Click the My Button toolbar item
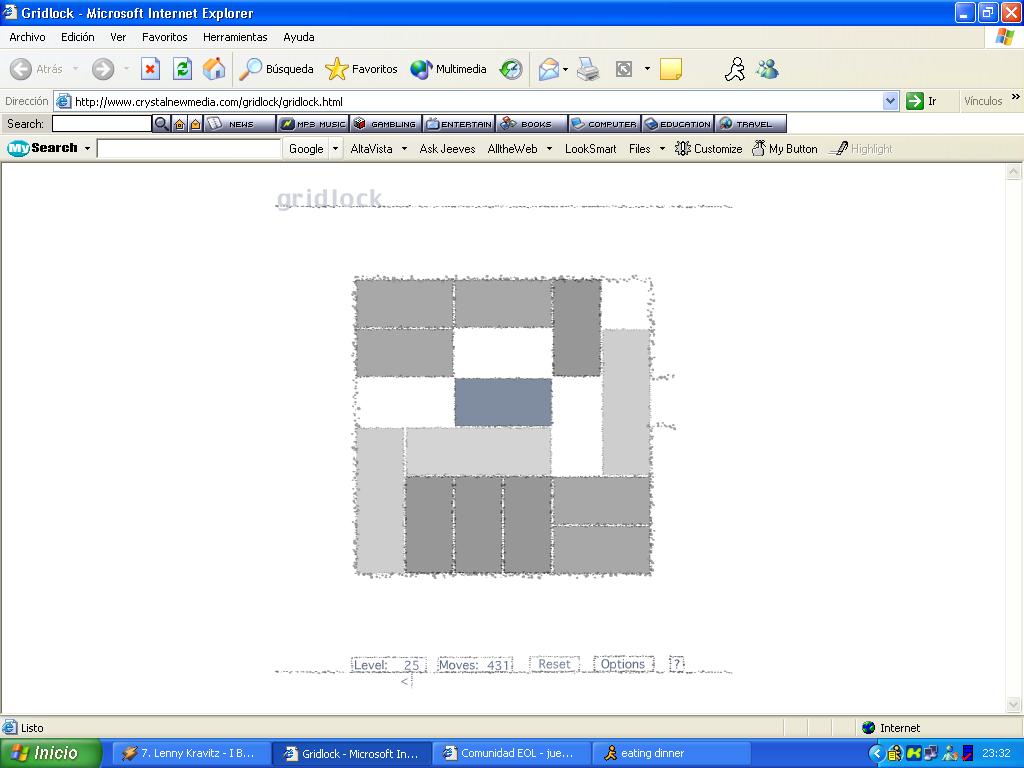 pyautogui.click(x=784, y=148)
